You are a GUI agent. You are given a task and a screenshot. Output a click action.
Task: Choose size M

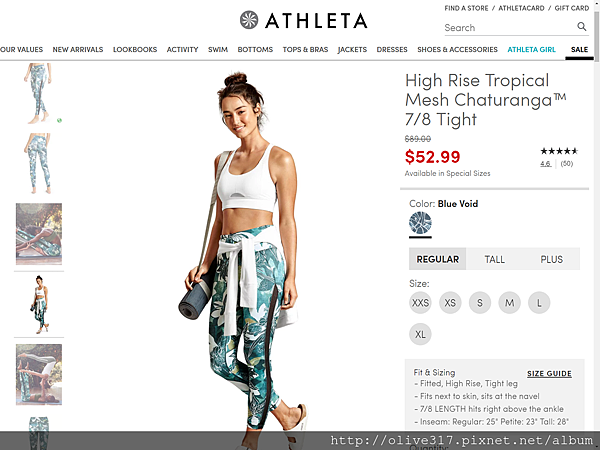[x=509, y=303]
